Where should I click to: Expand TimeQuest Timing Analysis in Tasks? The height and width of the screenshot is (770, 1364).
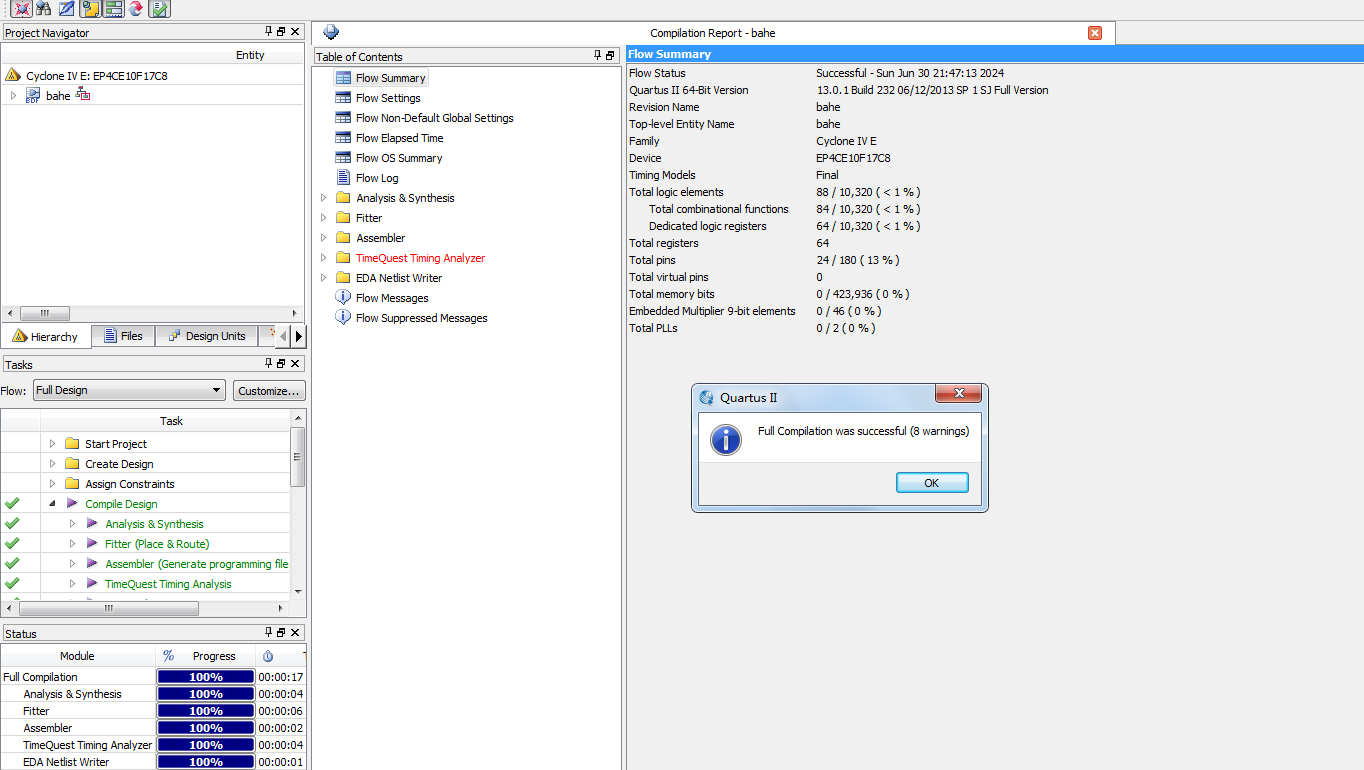coord(73,584)
